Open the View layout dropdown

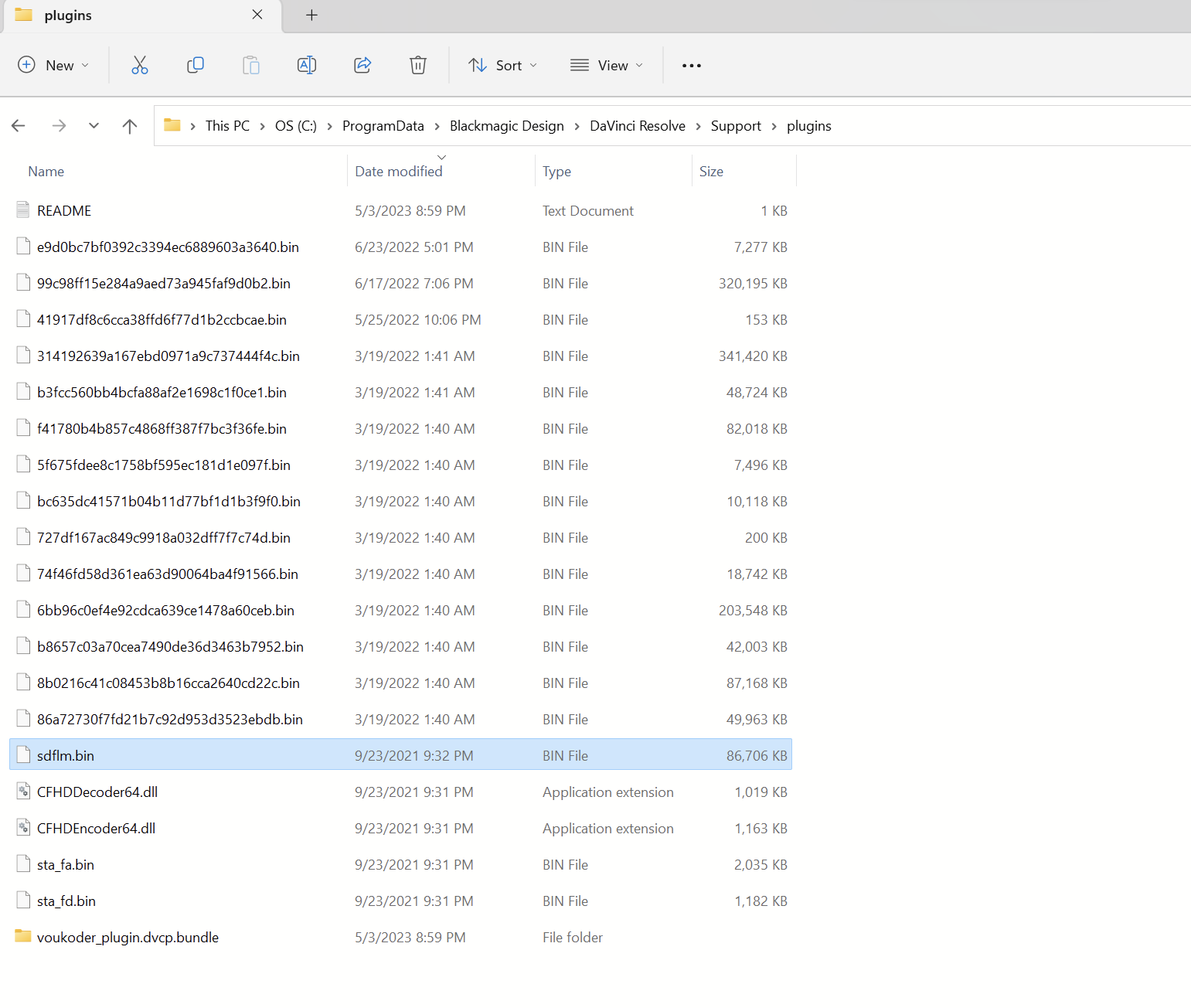(607, 66)
